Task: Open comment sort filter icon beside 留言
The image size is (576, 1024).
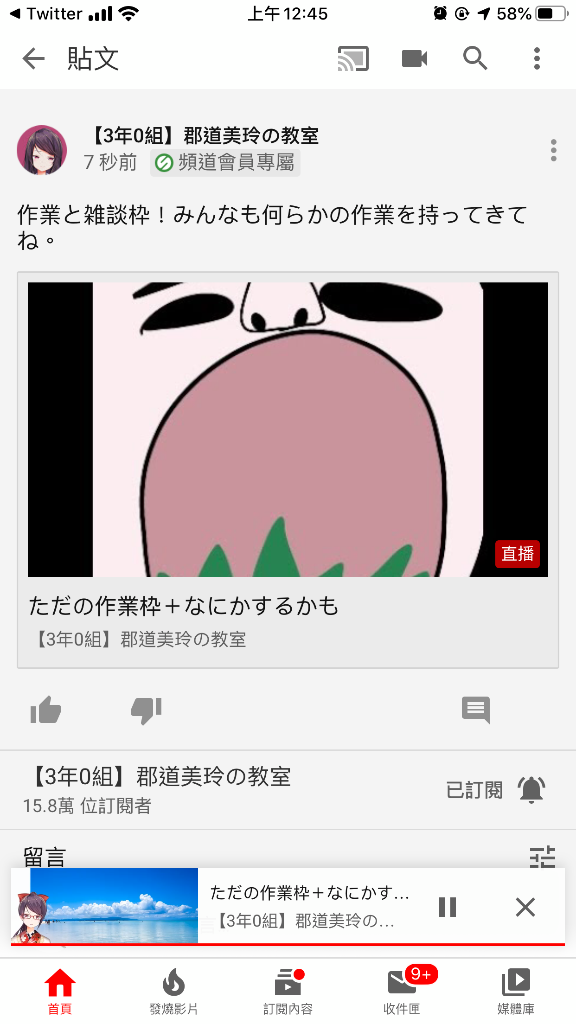Action: pos(543,856)
